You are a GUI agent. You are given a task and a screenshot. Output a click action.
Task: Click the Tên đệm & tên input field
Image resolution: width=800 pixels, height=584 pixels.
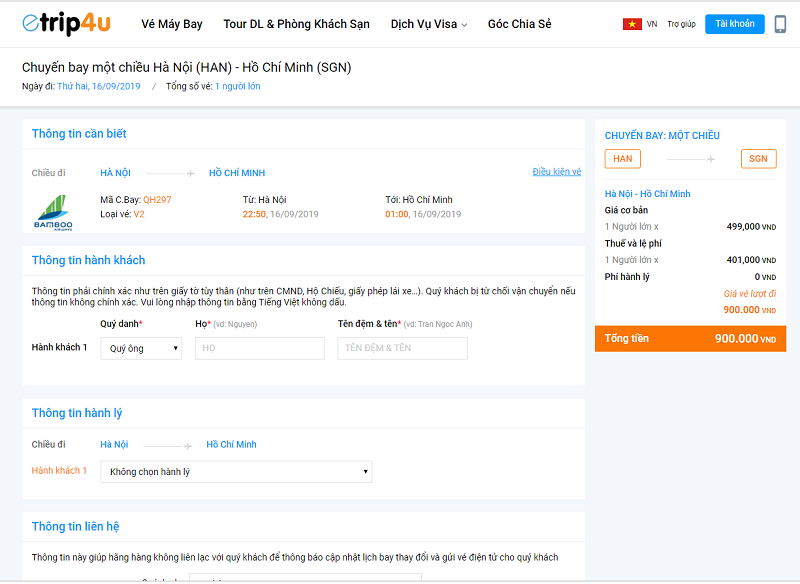pos(402,348)
